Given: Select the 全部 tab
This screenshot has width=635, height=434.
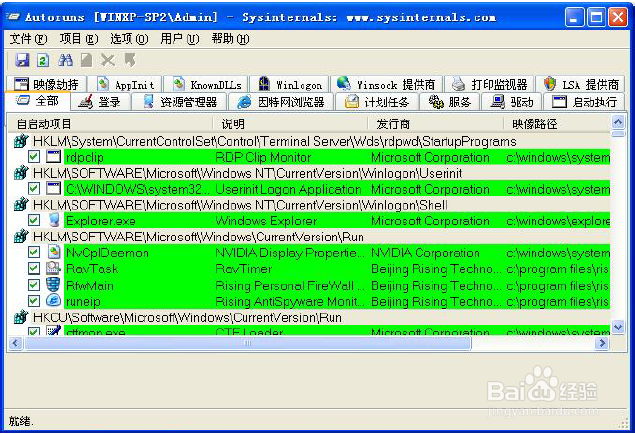Looking at the screenshot, I should [38, 101].
